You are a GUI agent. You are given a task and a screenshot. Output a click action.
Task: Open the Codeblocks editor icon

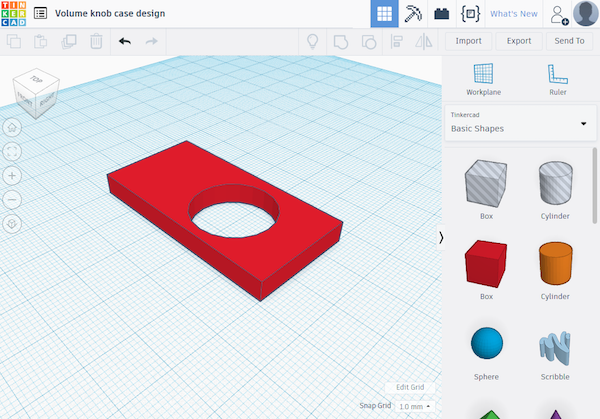(x=469, y=14)
